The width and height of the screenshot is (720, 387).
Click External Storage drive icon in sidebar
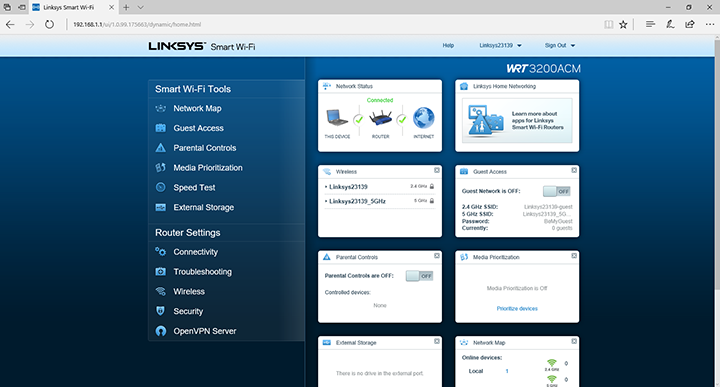point(161,208)
